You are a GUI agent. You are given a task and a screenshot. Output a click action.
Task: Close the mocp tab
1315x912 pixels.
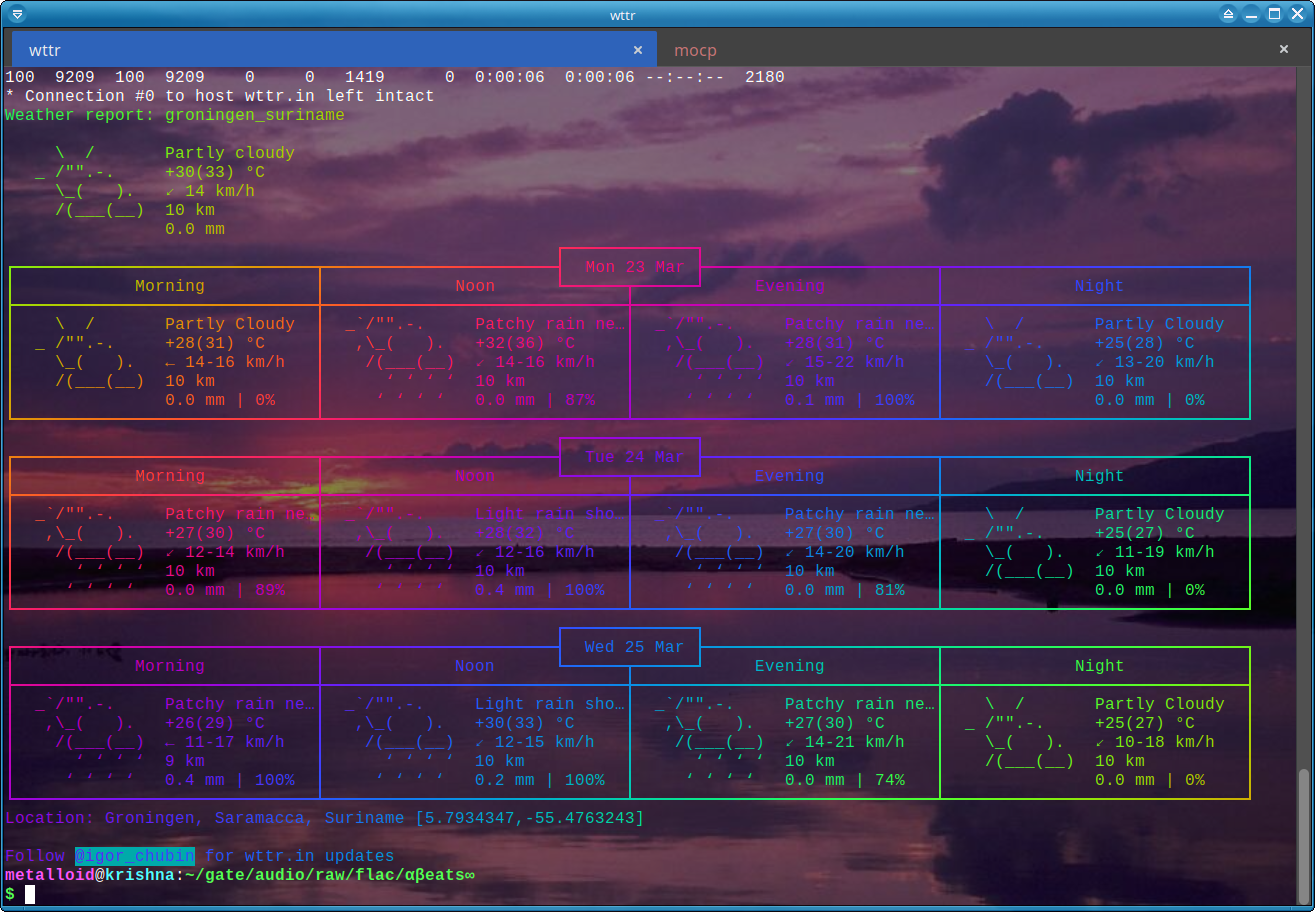click(1284, 50)
